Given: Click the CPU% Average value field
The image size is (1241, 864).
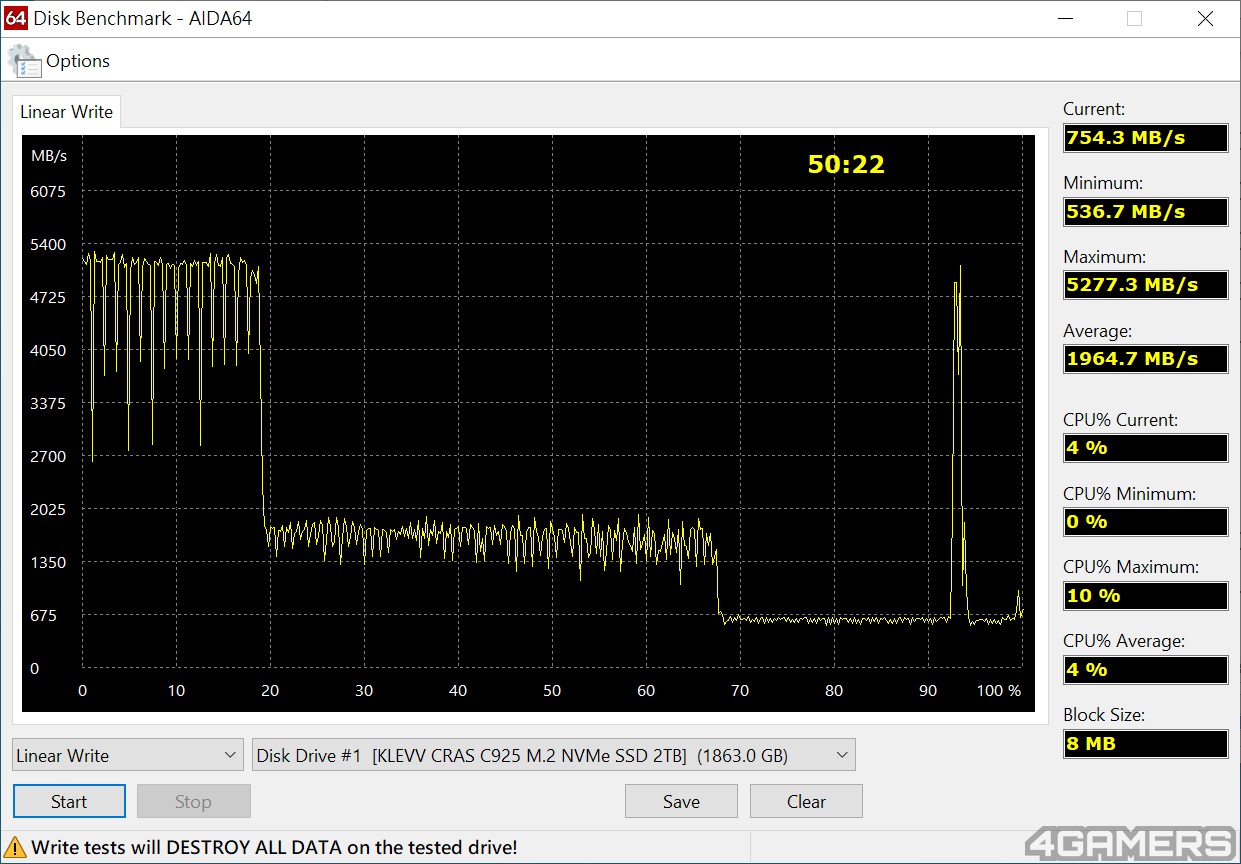Looking at the screenshot, I should 1145,670.
